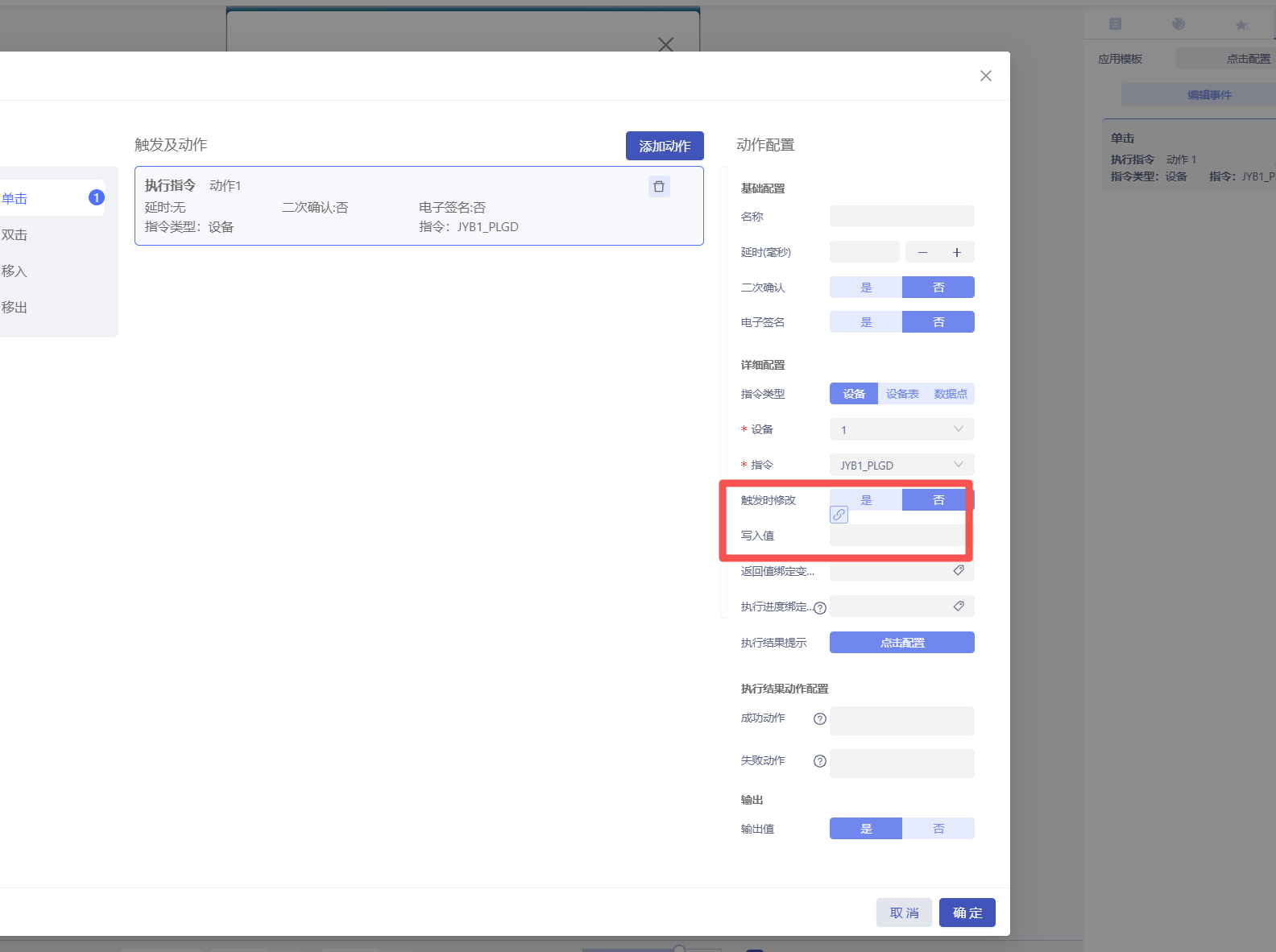Click the 添加动作 button

pyautogui.click(x=665, y=146)
